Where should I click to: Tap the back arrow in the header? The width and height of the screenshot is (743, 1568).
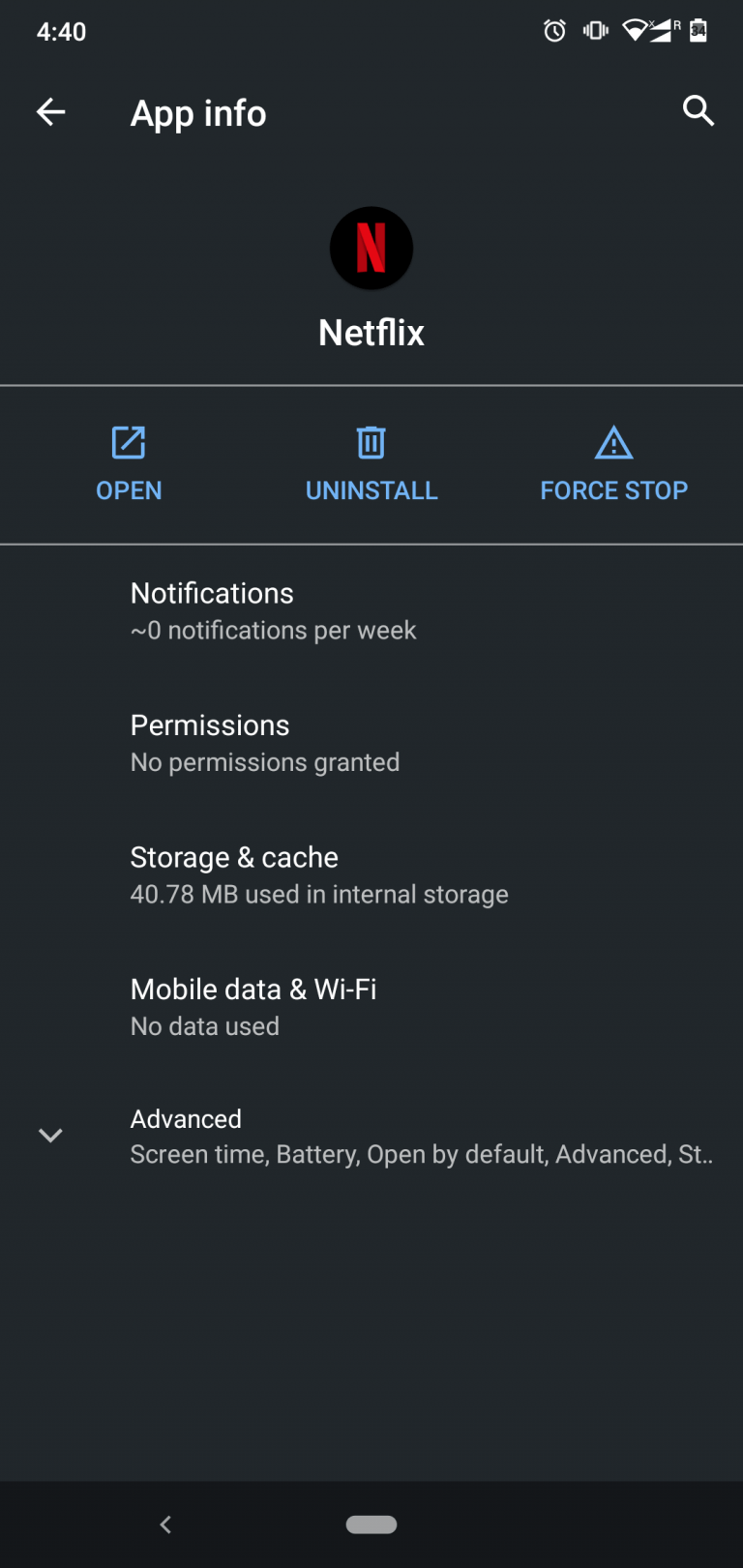click(x=51, y=112)
